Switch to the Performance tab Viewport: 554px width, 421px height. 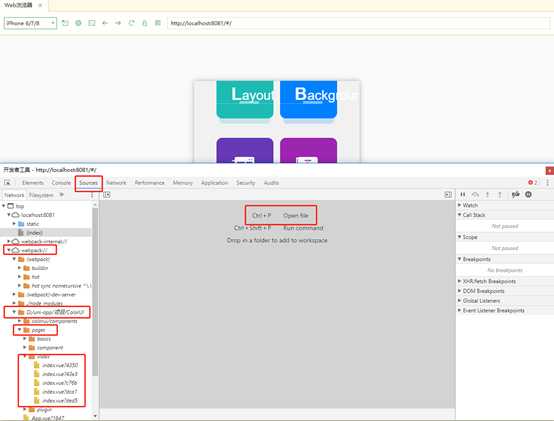coord(149,183)
